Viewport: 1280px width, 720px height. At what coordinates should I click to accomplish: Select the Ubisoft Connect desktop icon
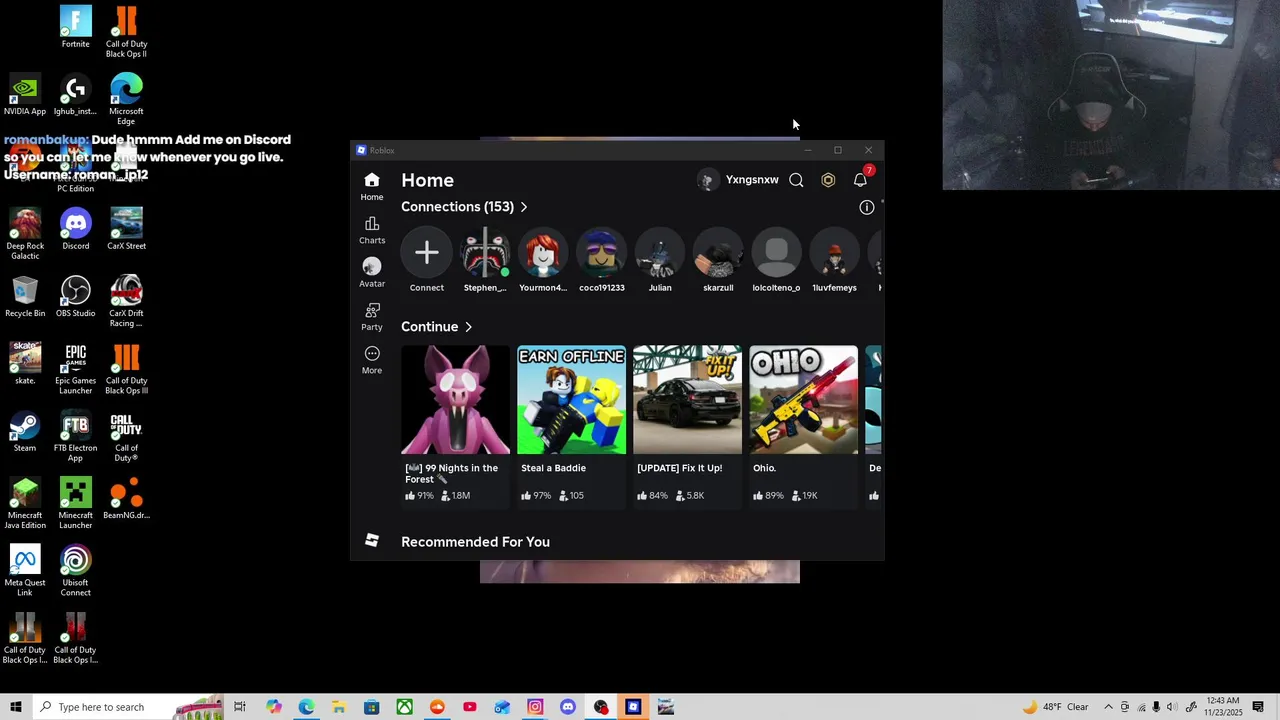[x=75, y=570]
